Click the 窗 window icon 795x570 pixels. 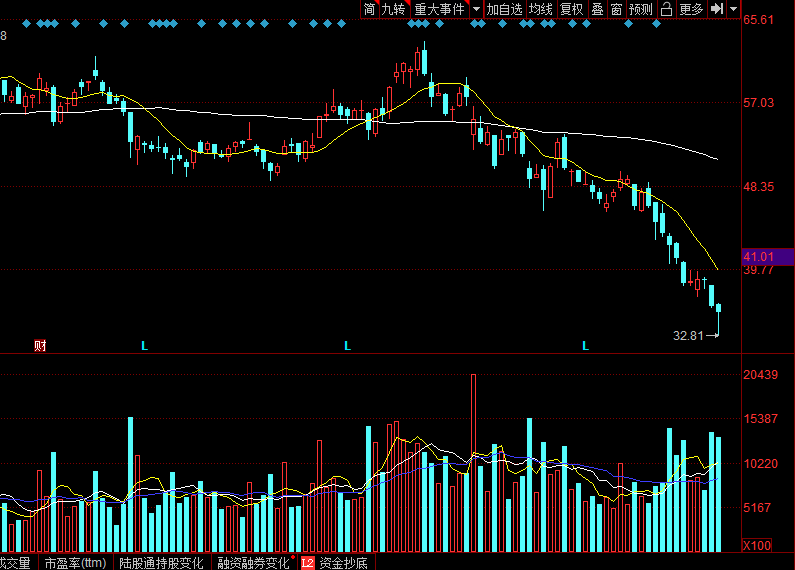(616, 9)
